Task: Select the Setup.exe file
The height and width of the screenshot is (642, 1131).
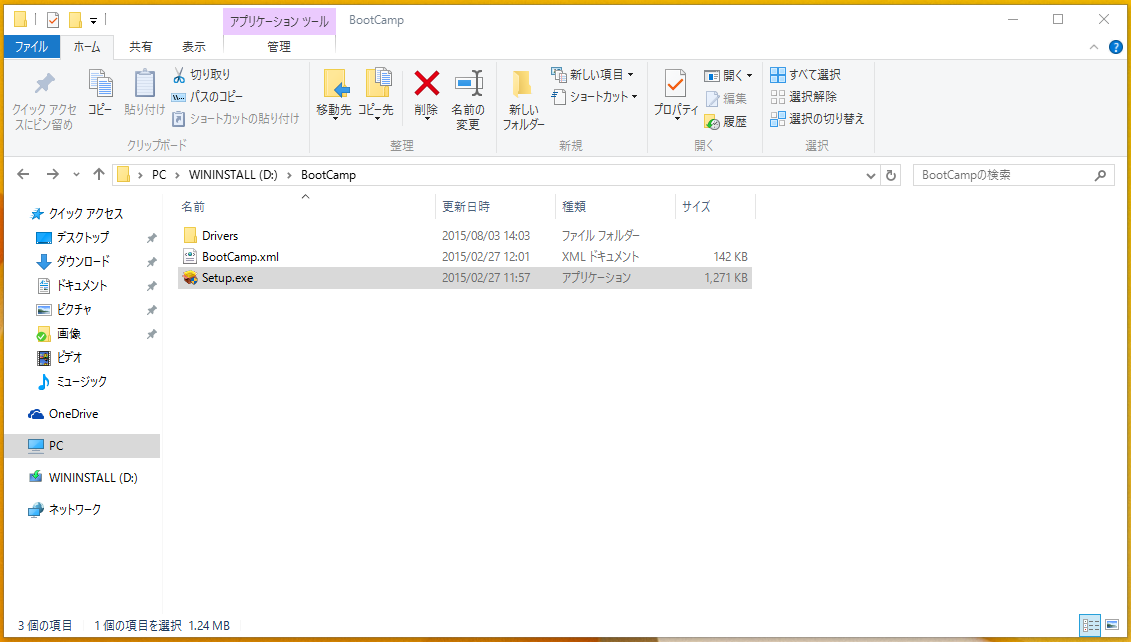Action: (465, 278)
